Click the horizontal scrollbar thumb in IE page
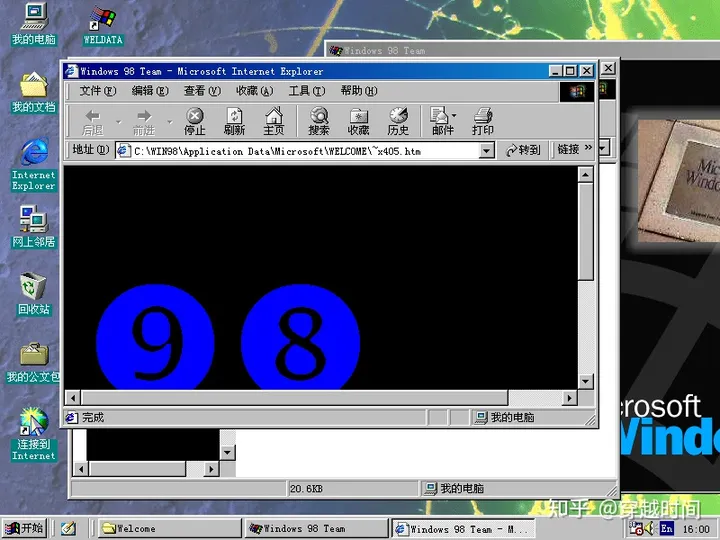Viewport: 720px width, 540px height. click(x=294, y=398)
